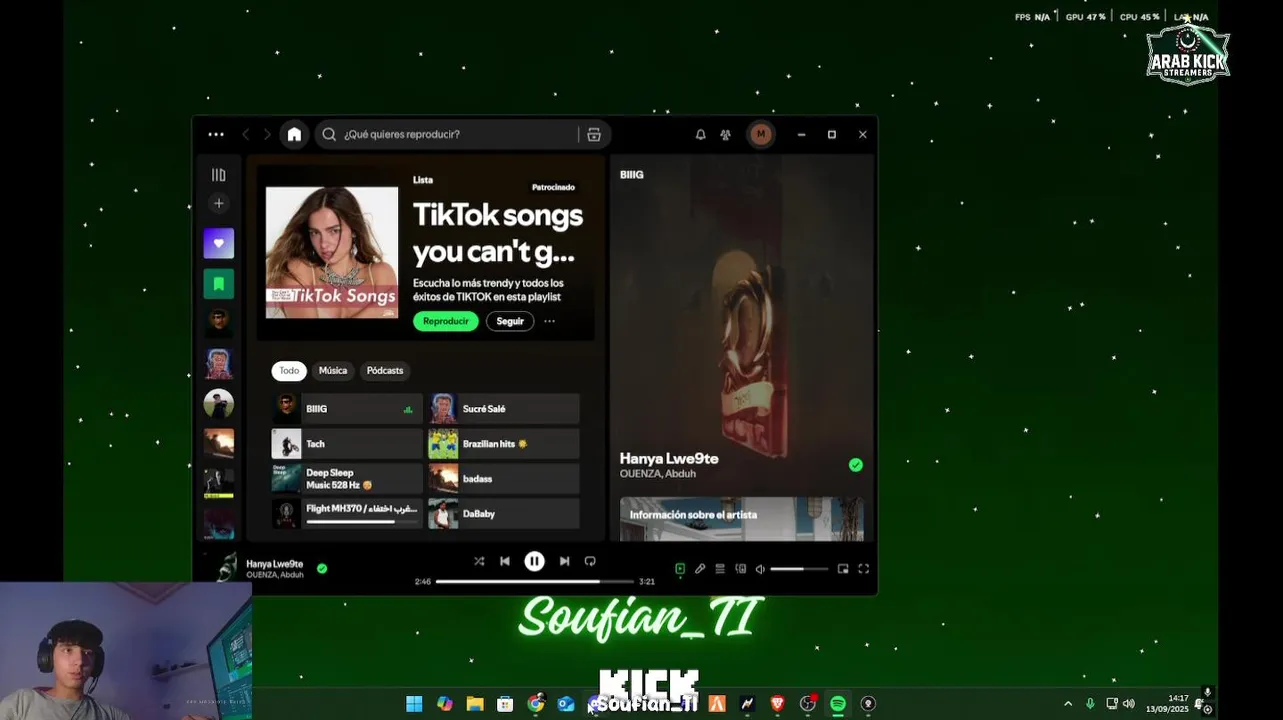1283x720 pixels.
Task: Open the Tach tile
Action: (347, 444)
